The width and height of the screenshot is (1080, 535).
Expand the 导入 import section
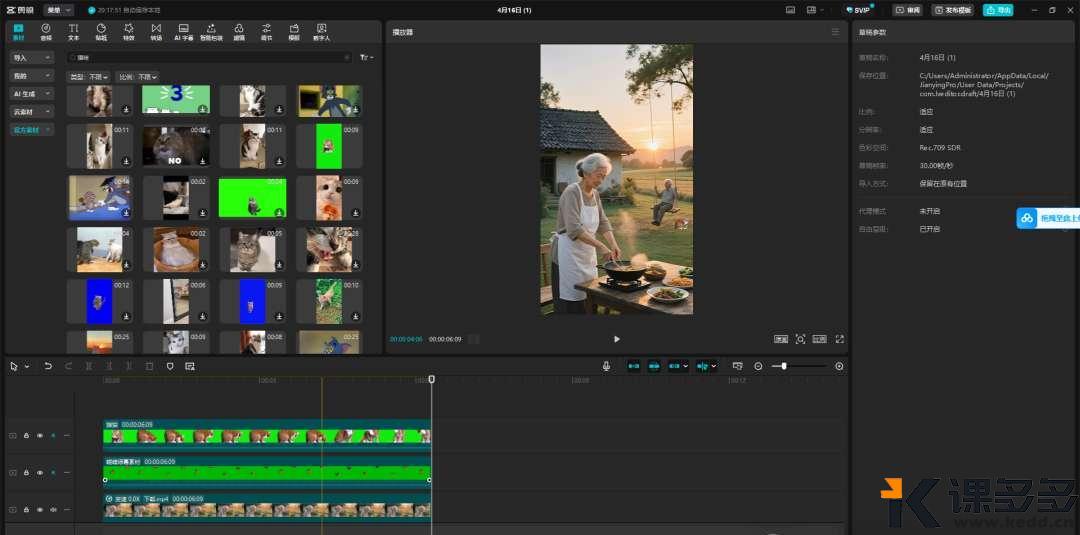[32, 58]
